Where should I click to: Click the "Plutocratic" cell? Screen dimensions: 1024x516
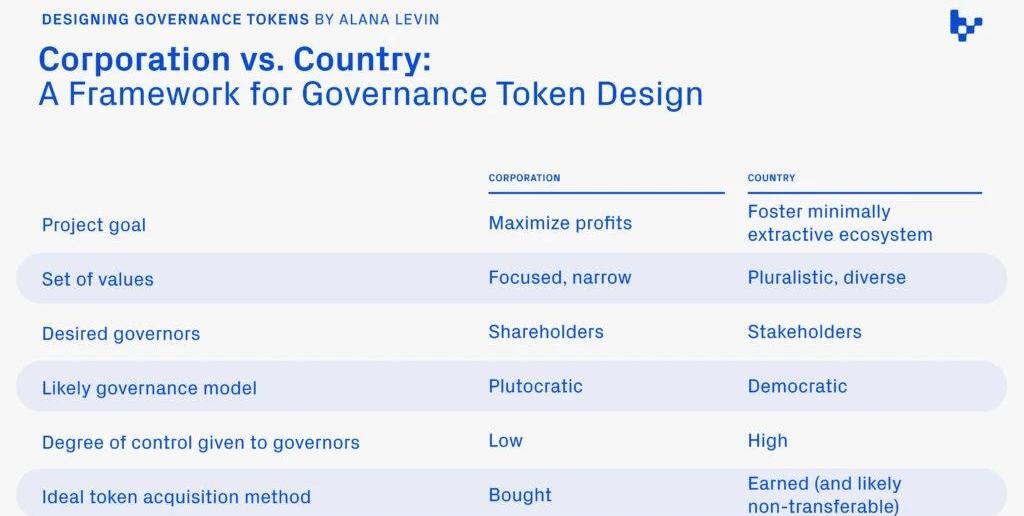(x=535, y=386)
